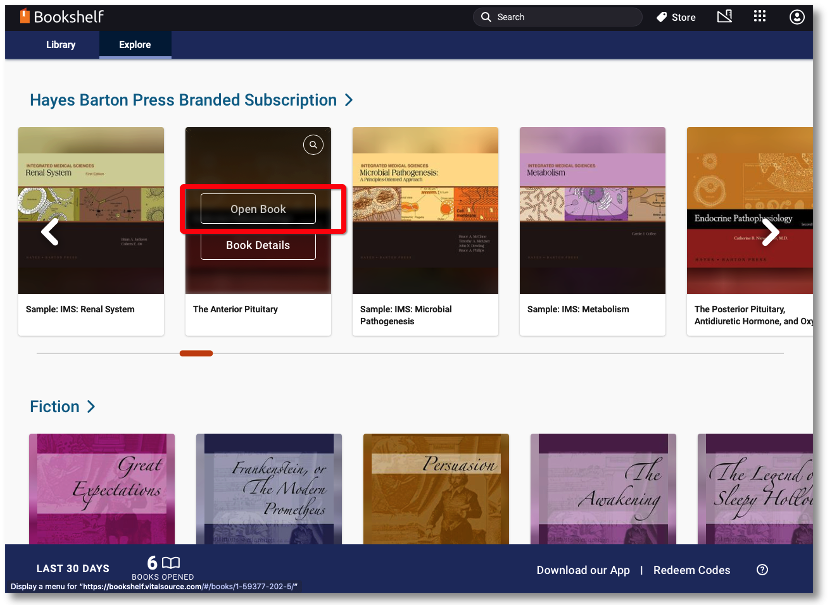Expand Hayes Barton Press Branded Subscription
The image size is (828, 605).
348,100
